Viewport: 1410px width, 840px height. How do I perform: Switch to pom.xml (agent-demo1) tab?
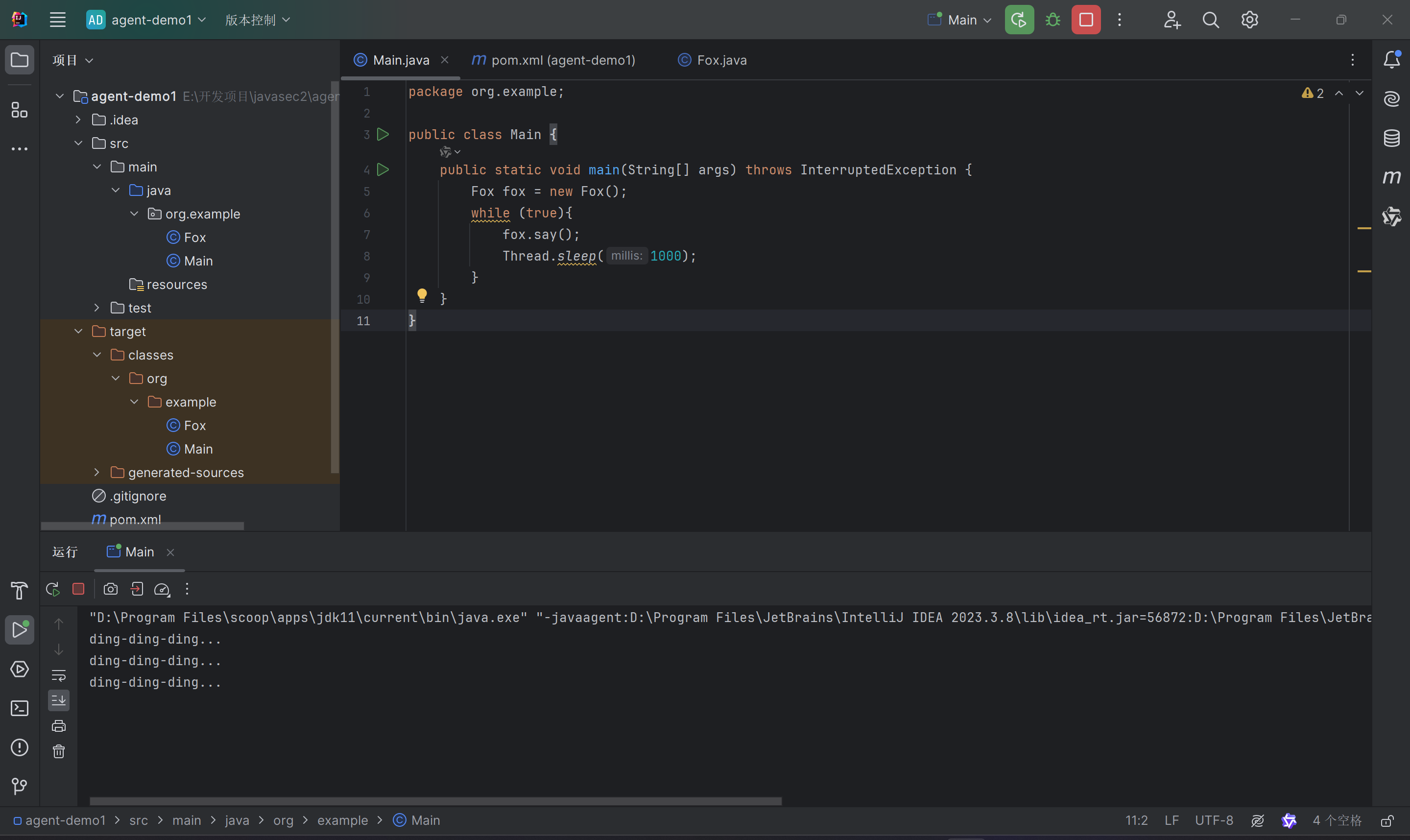coord(562,60)
